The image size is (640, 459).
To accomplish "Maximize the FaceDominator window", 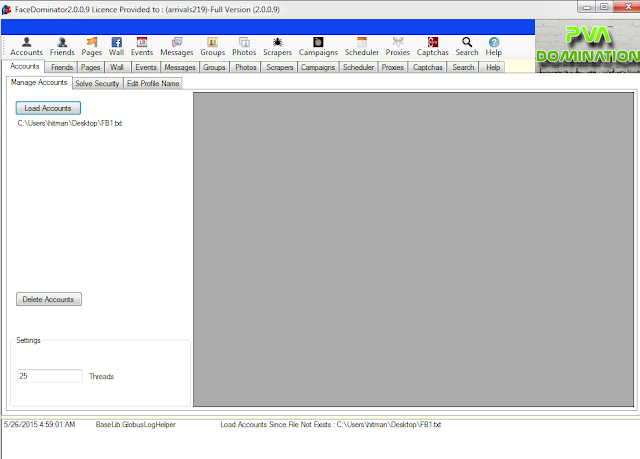I will pyautogui.click(x=604, y=7).
